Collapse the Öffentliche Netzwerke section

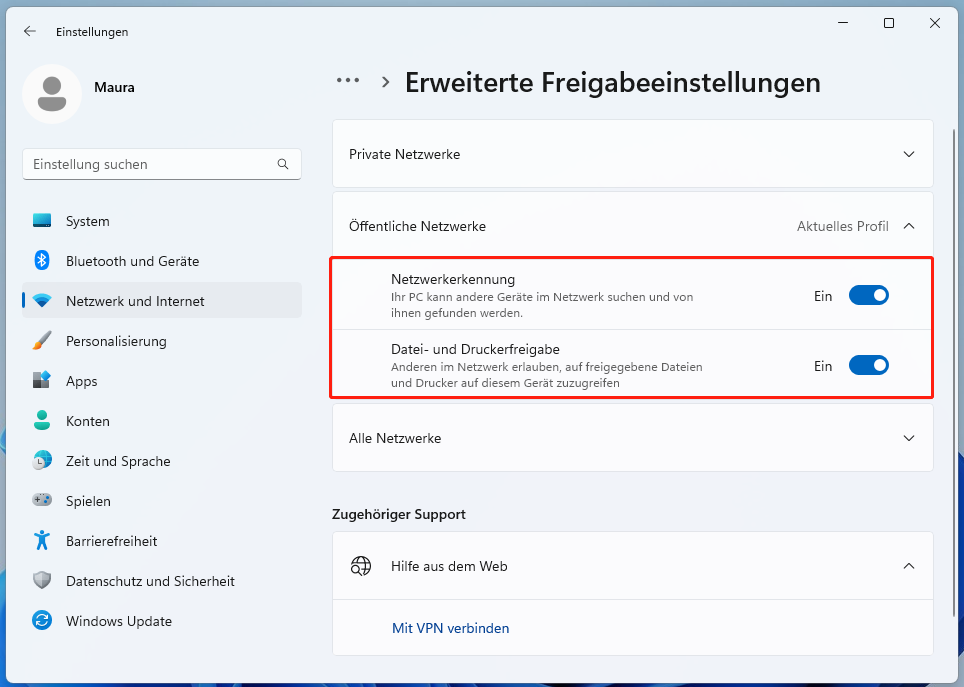(908, 226)
